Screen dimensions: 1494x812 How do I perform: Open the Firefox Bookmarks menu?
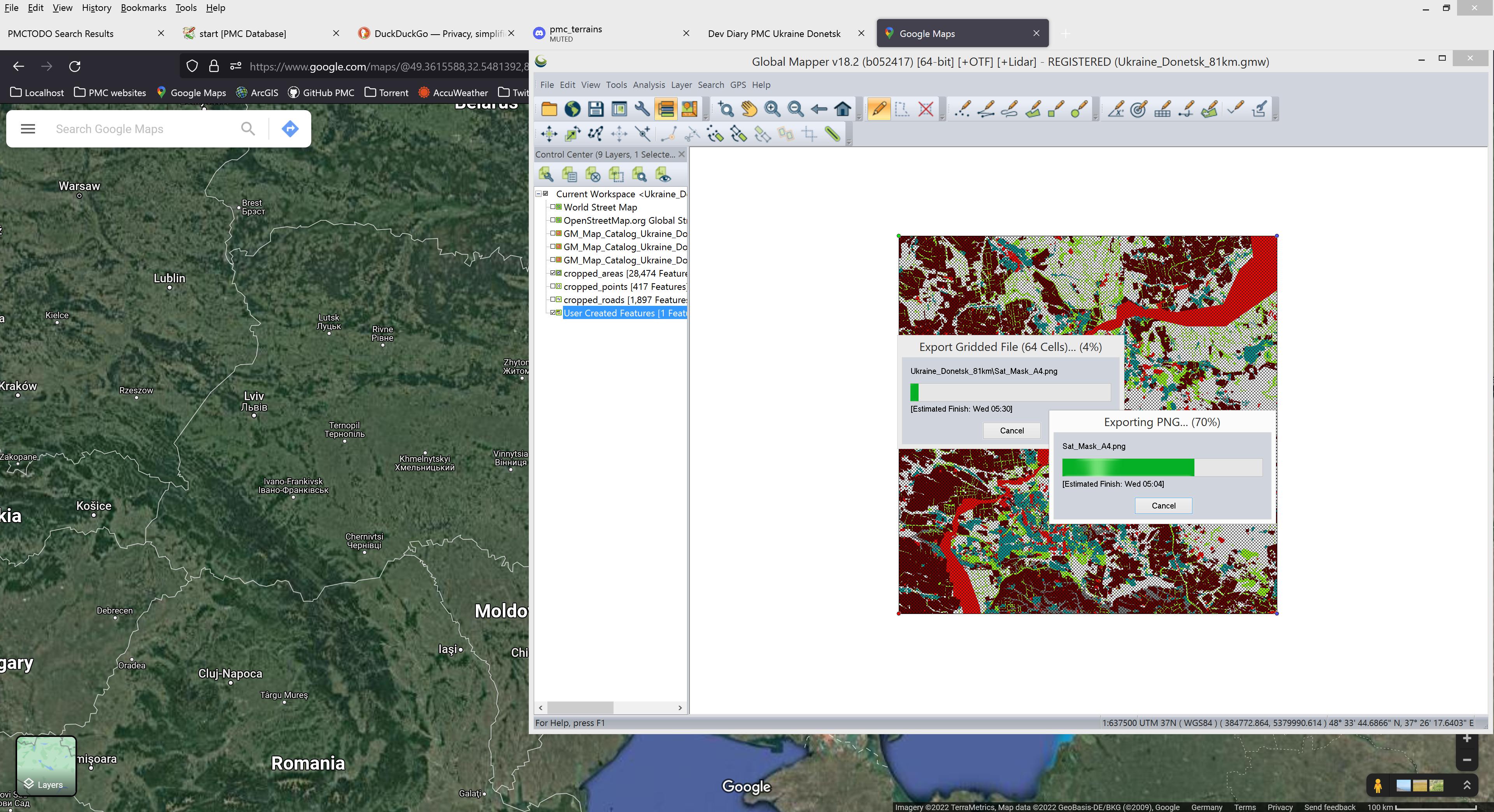coord(143,7)
